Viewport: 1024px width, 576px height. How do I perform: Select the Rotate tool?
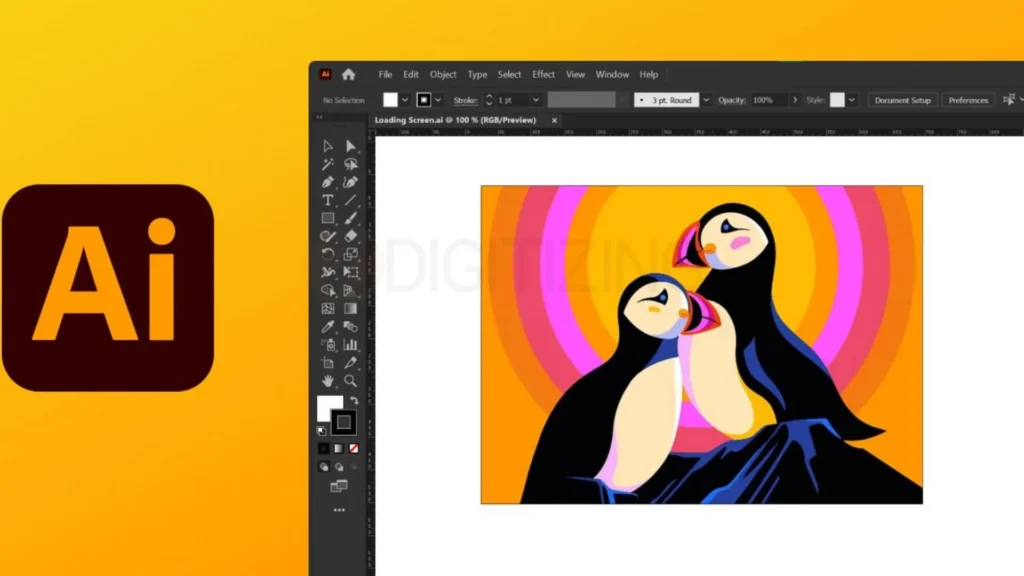tap(328, 254)
